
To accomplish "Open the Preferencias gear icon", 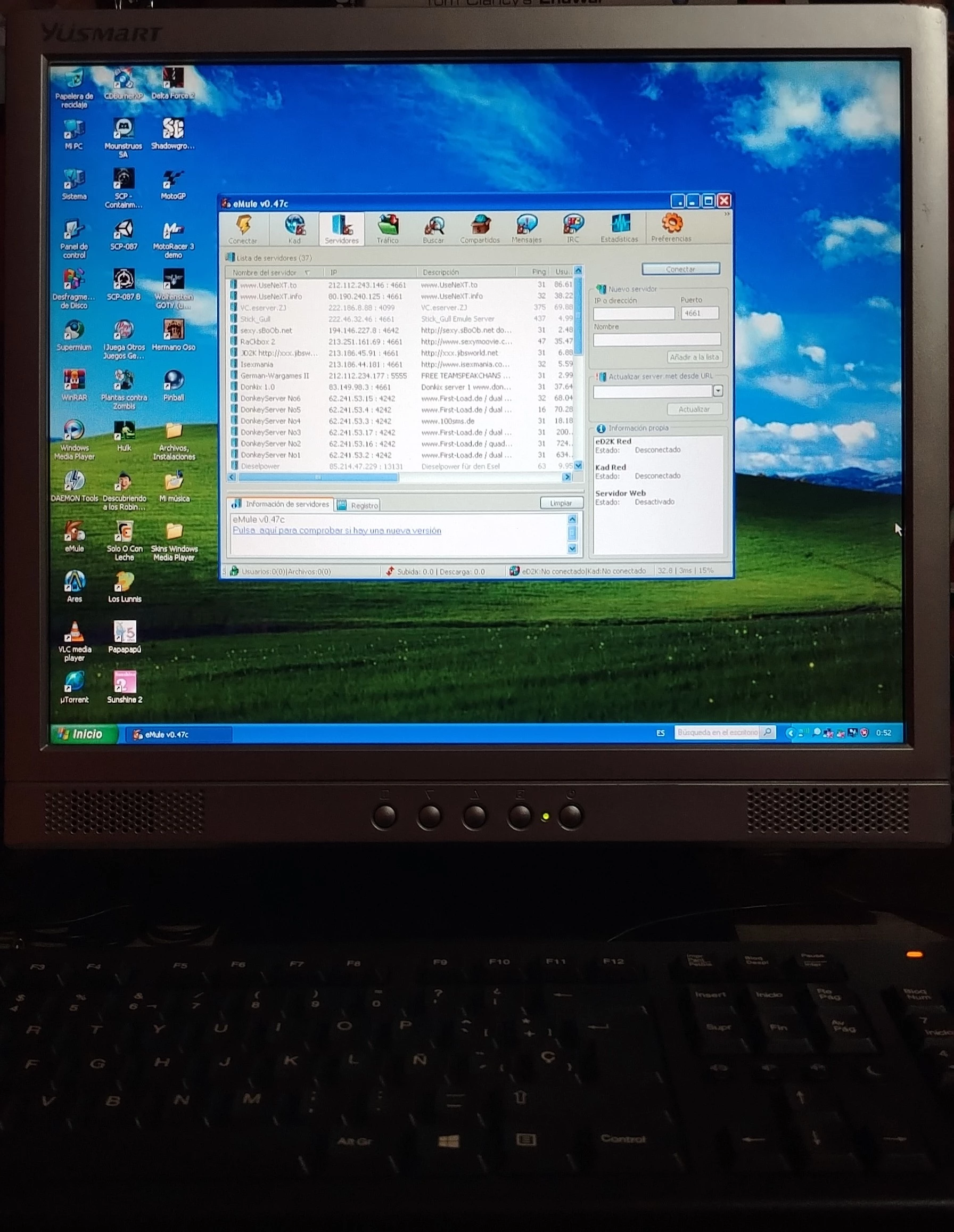I will [x=671, y=227].
